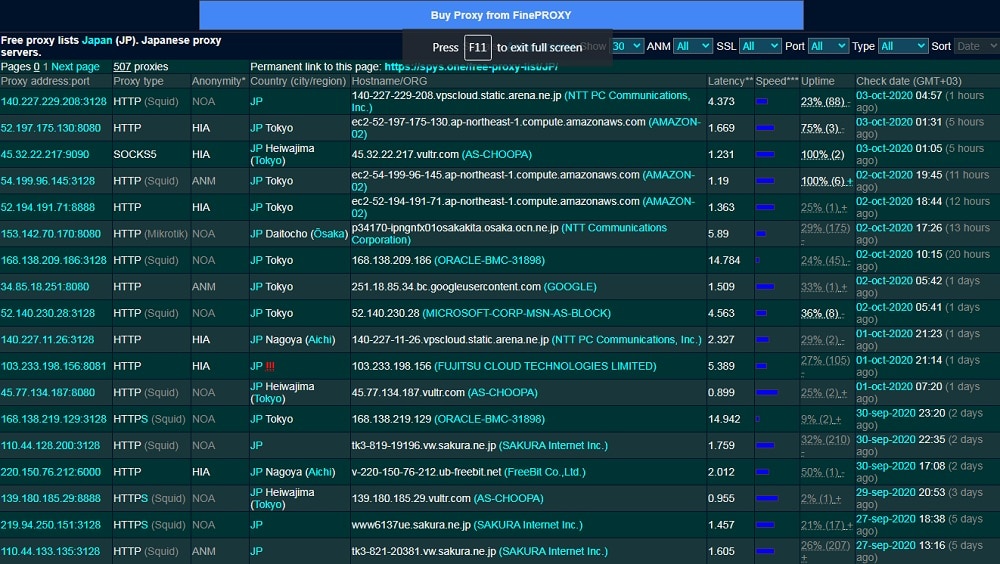Click the Anonymity column header
This screenshot has height=564, width=1000.
(x=219, y=81)
